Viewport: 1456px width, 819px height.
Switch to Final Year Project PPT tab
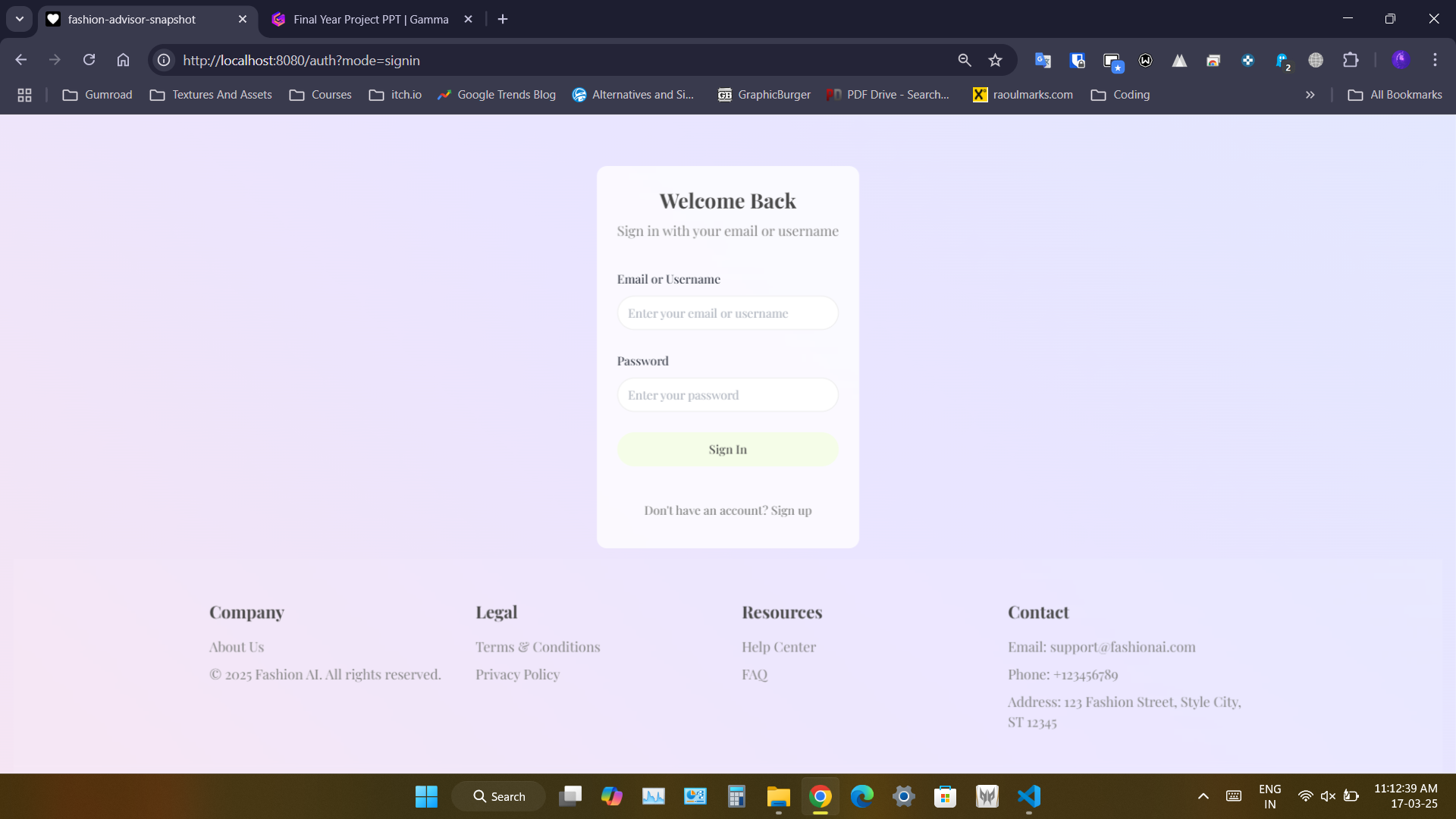(371, 19)
